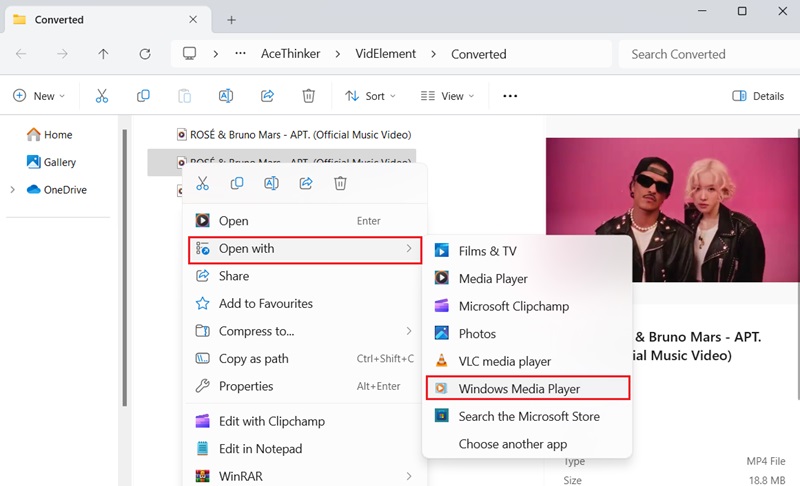Image resolution: width=800 pixels, height=486 pixels.
Task: Choose VLC media player
Action: click(x=527, y=361)
